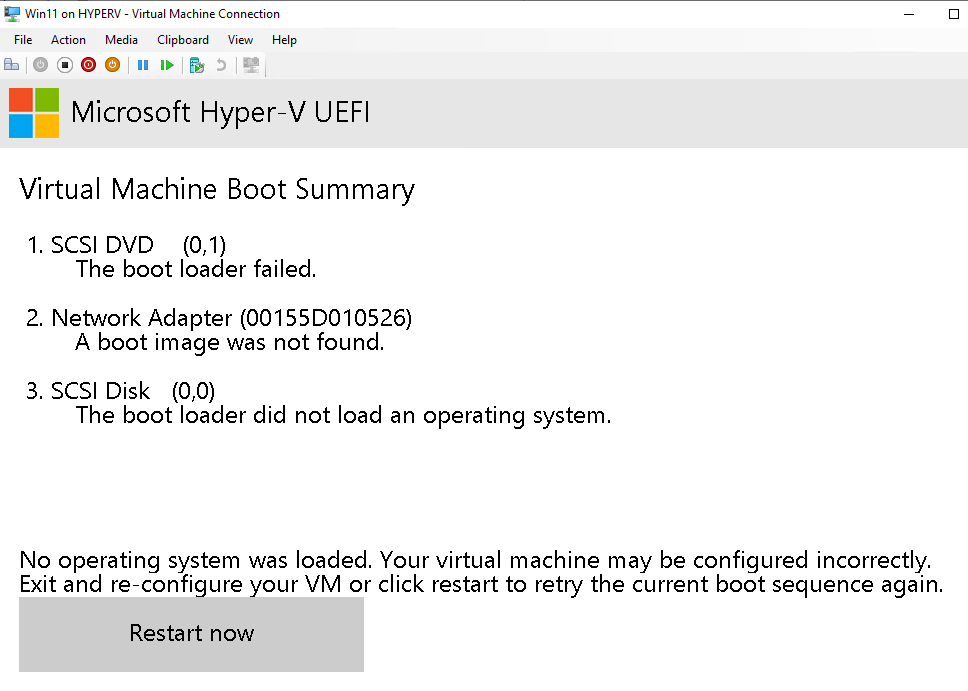
Task: Click the 'Virtual Machine Boot Summary' heading
Action: [x=217, y=190]
